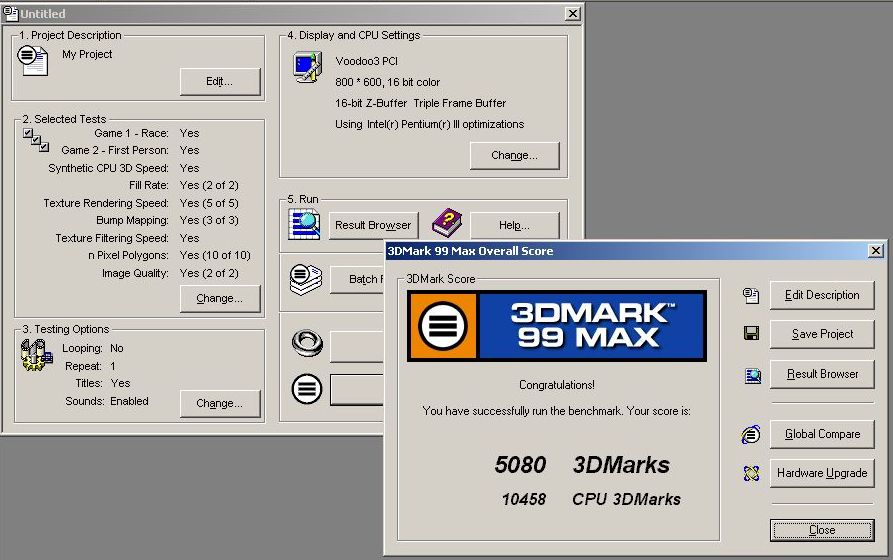Screen dimensions: 893x560
Task: Click "Image Quality:" test row
Action: pos(170,273)
